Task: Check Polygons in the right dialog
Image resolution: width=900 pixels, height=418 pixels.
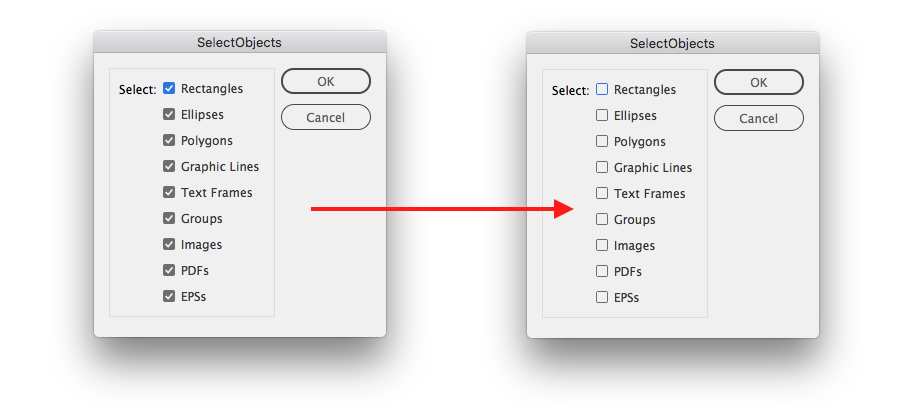Action: (602, 141)
